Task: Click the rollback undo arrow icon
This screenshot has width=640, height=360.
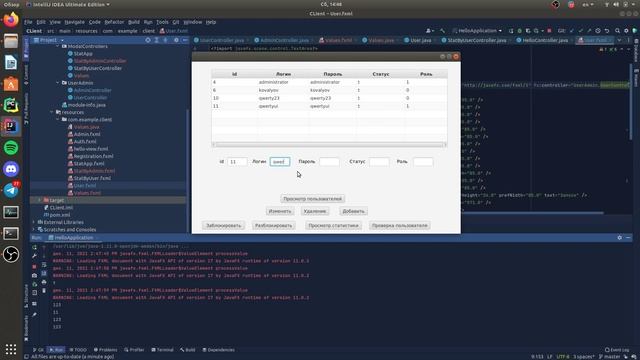Action: tap(607, 31)
